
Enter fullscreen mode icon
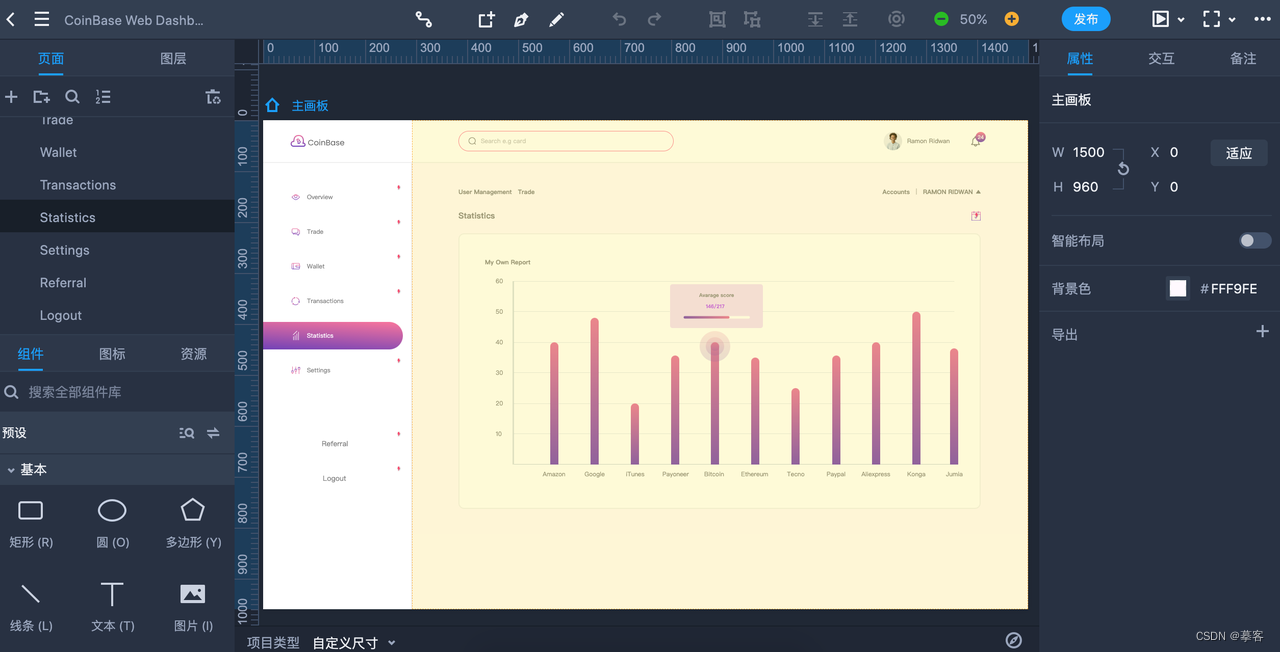[1212, 19]
